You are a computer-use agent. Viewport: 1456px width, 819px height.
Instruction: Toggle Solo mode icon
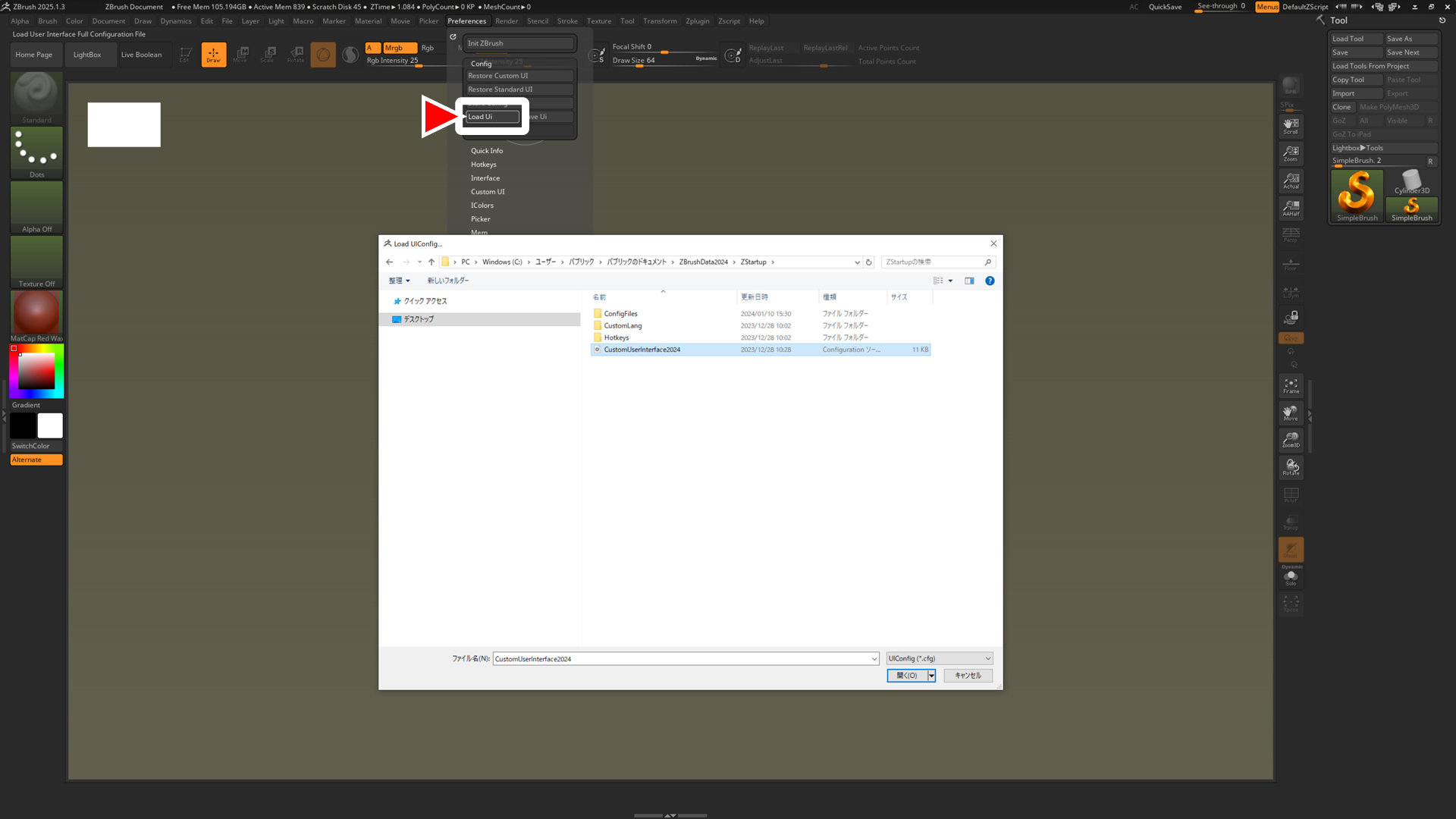point(1291,578)
